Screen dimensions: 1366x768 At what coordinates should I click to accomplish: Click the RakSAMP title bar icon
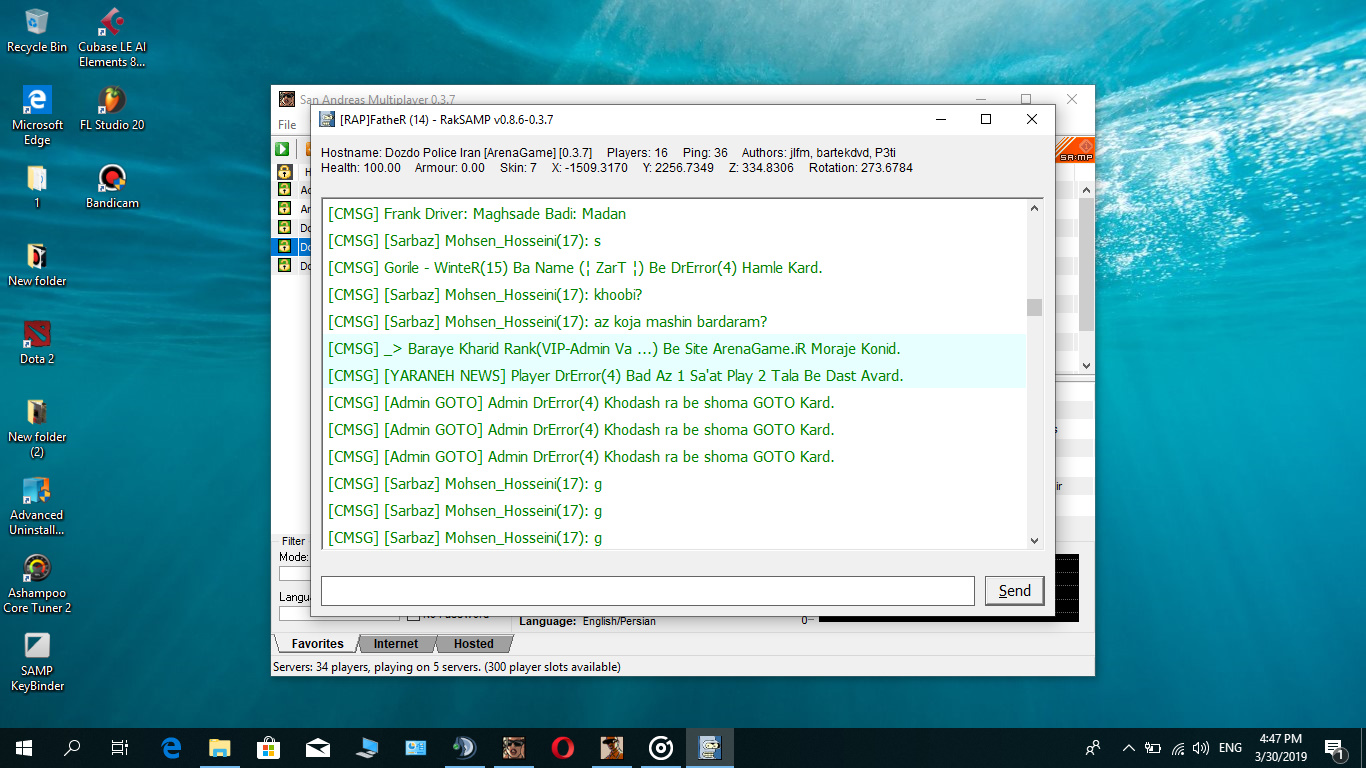pos(328,119)
